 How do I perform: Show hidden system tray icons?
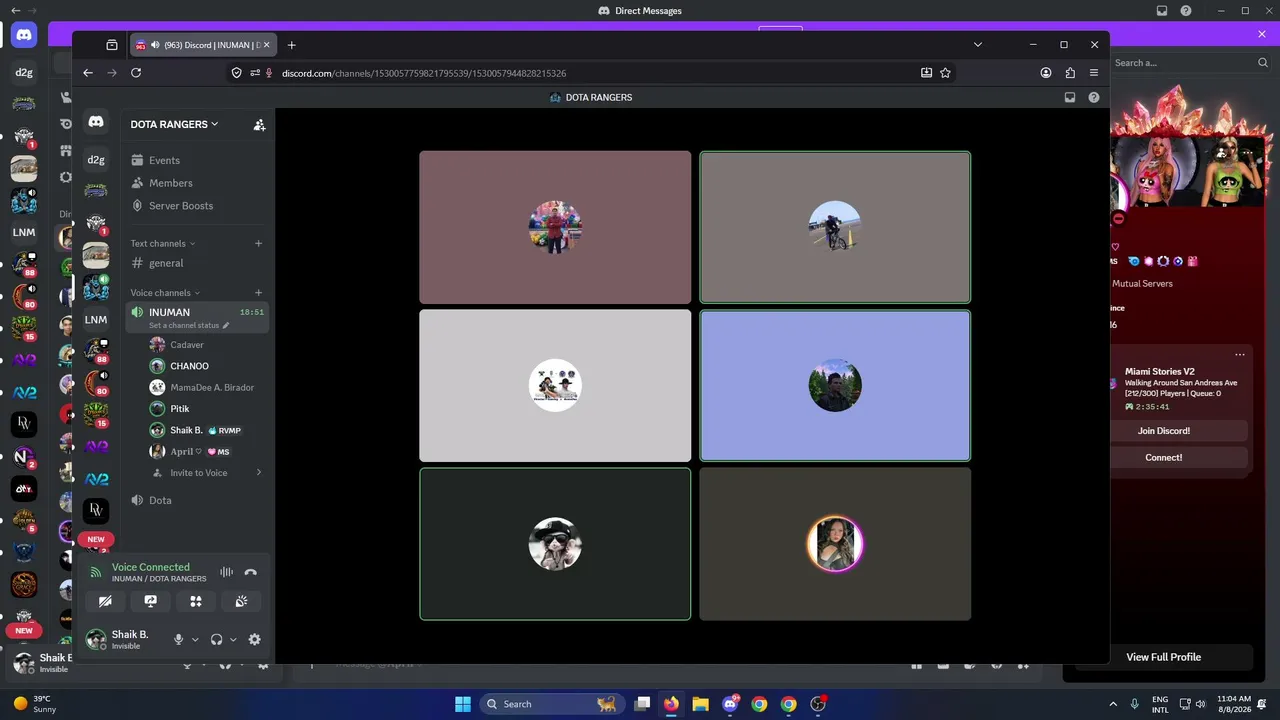(x=1113, y=704)
